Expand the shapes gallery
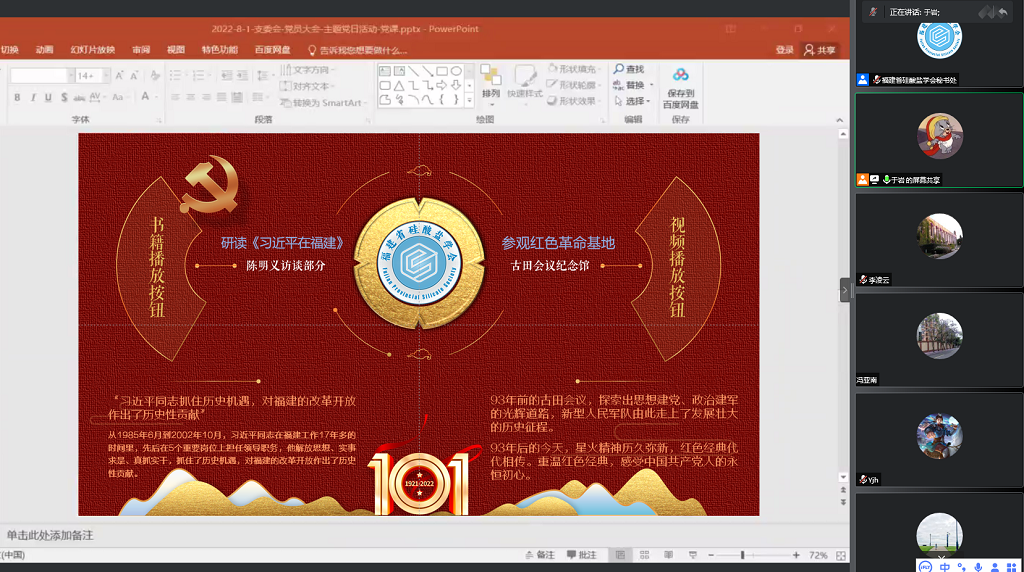 (469, 100)
